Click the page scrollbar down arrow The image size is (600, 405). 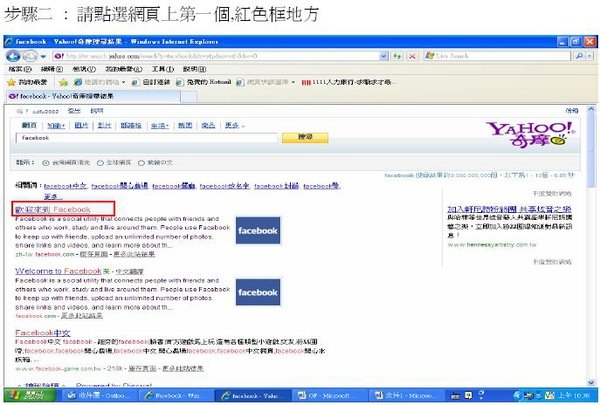pyautogui.click(x=592, y=382)
